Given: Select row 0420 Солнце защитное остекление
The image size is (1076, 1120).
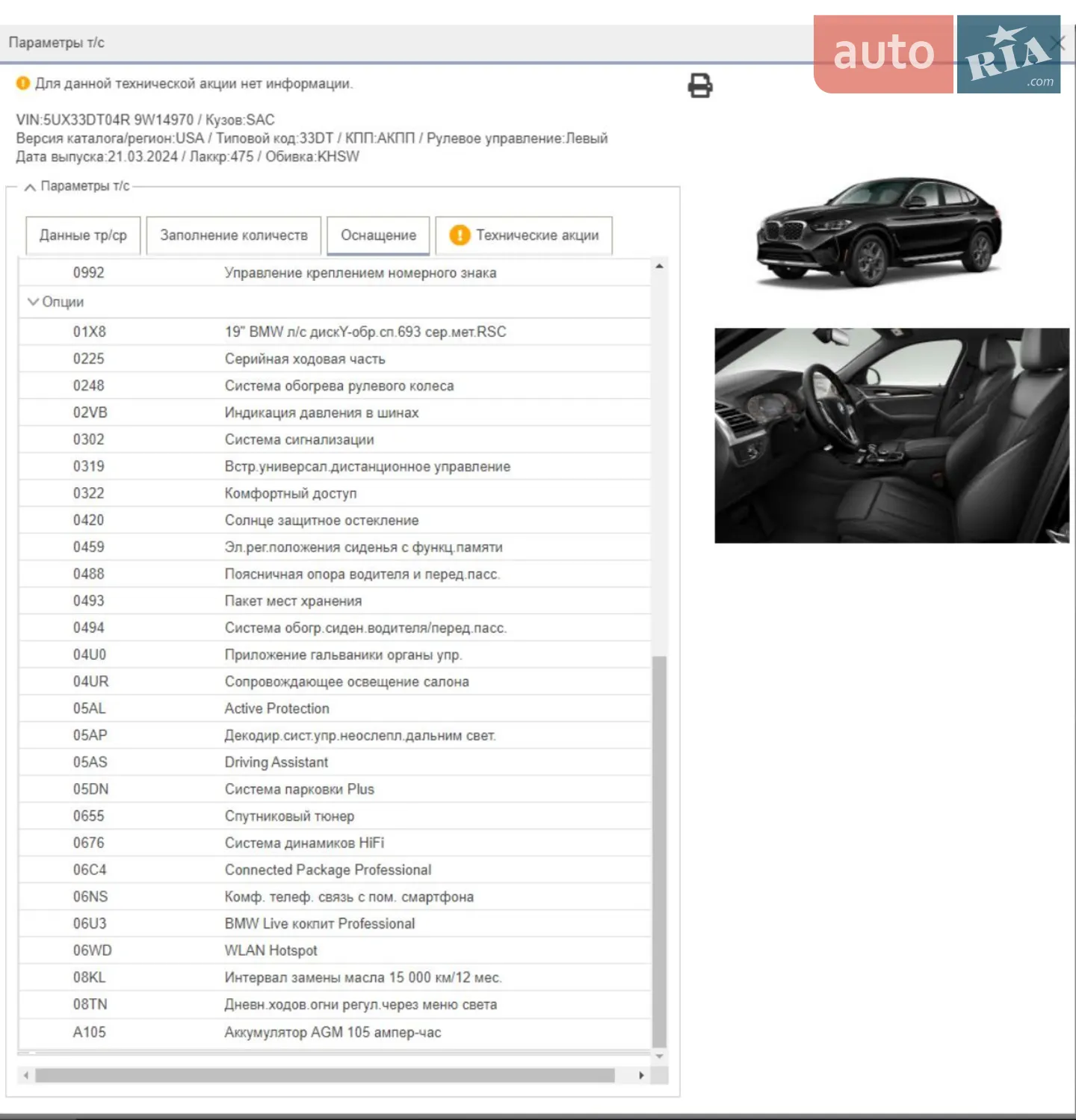Looking at the screenshot, I should (335, 520).
